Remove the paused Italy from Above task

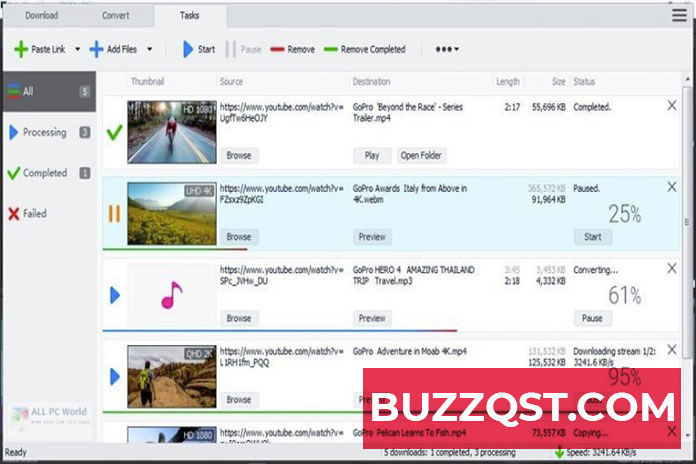click(672, 187)
